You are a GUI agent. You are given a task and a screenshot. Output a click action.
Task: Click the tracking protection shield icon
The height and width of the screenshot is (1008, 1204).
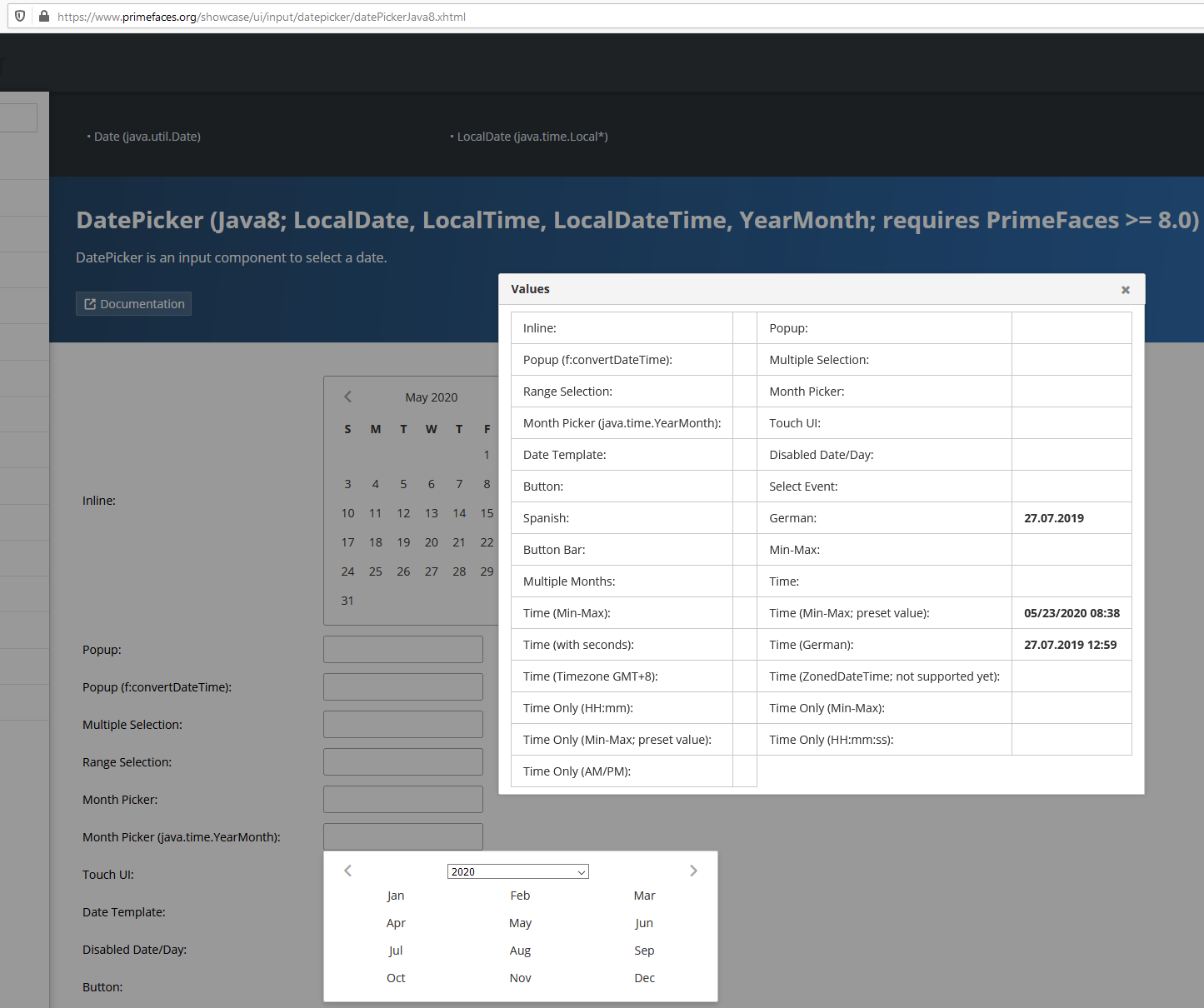click(x=19, y=15)
